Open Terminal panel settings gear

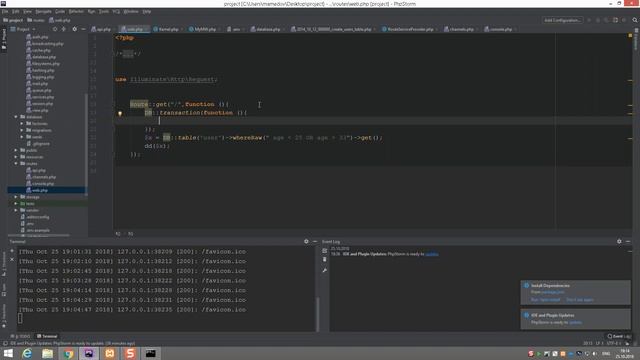306,242
